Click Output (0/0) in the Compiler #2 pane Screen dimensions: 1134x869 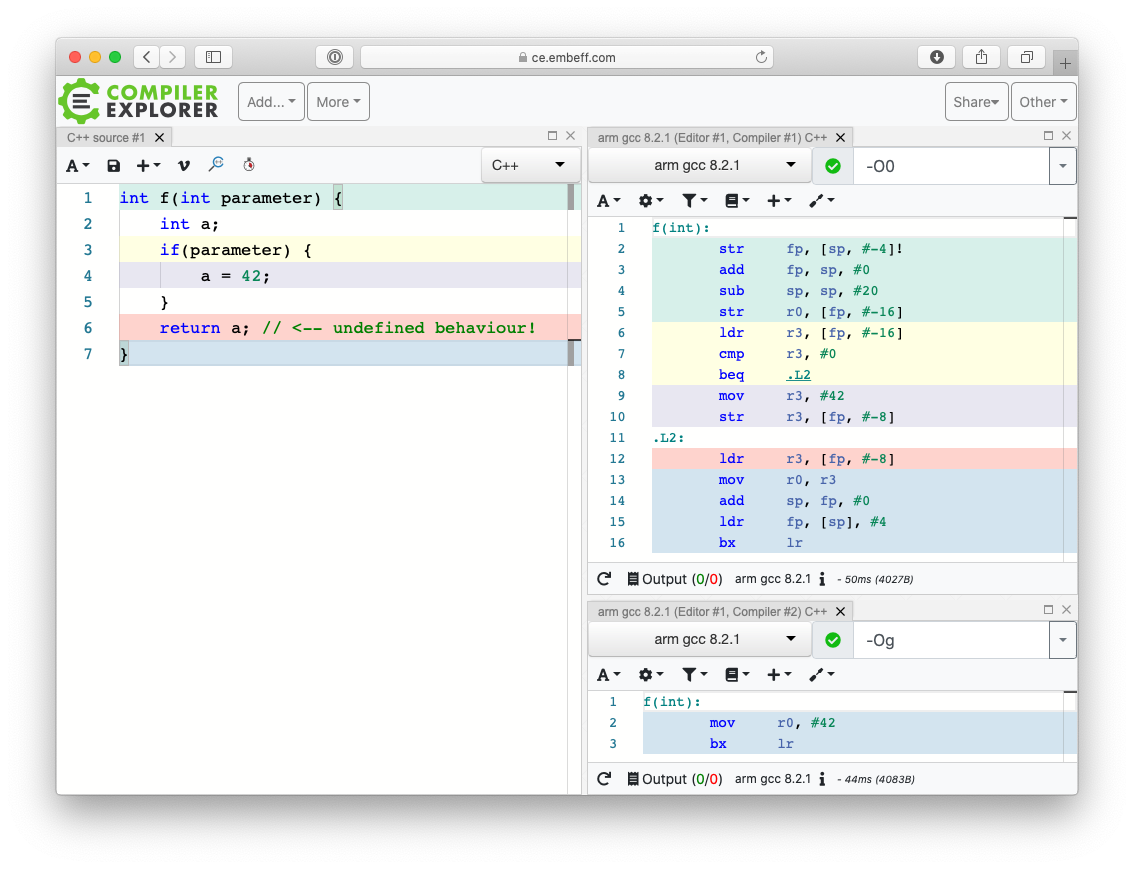click(674, 779)
